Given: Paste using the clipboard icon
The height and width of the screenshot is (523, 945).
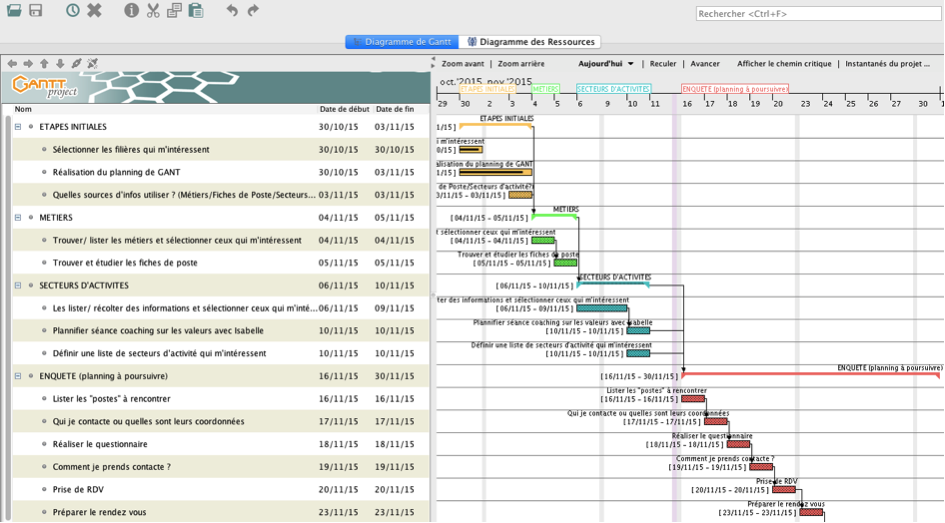Looking at the screenshot, I should [x=196, y=10].
